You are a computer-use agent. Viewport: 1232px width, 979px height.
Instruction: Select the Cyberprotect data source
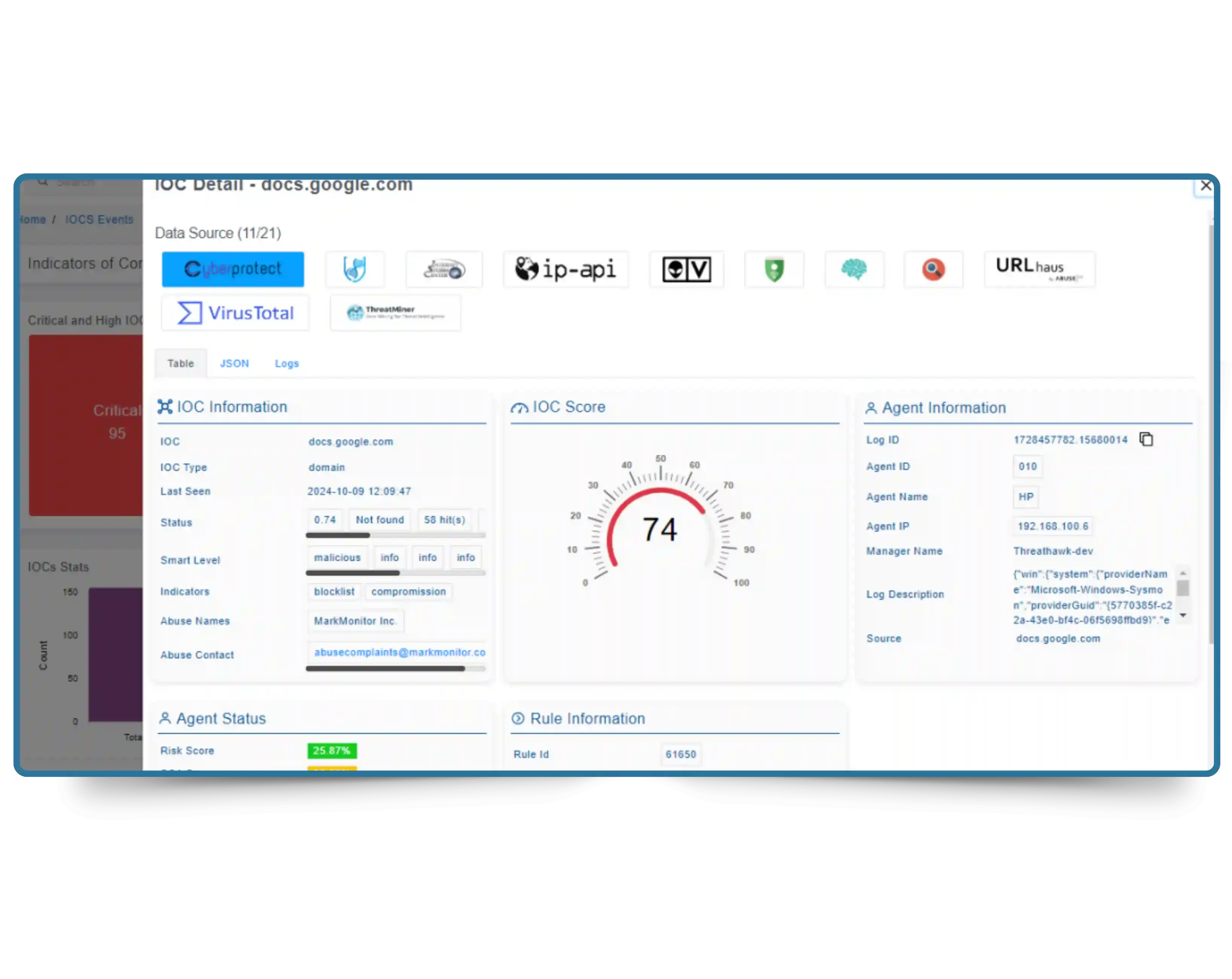pyautogui.click(x=233, y=269)
